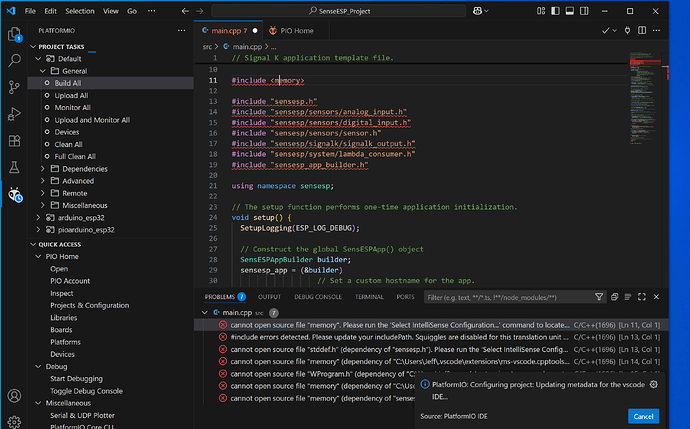Collapse all problems in the panel
690x429 pixels.
(614, 297)
